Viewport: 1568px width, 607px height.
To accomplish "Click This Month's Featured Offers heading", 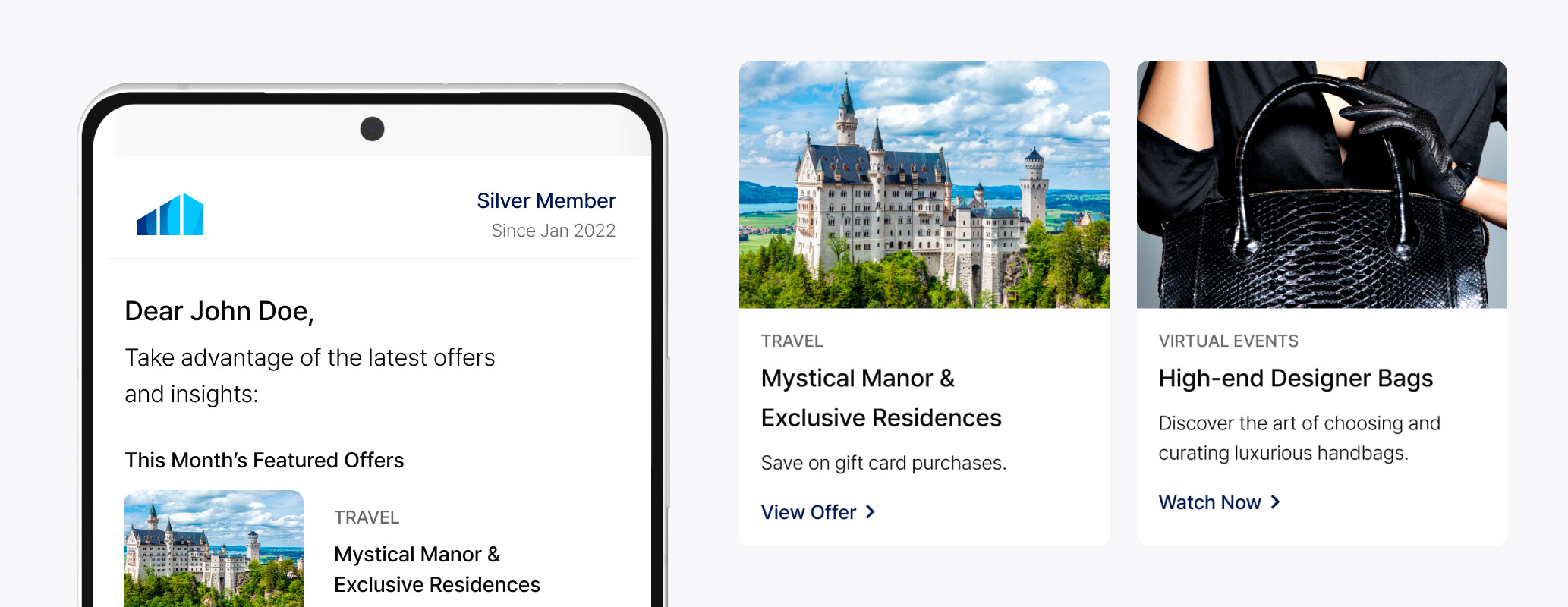I will (x=264, y=460).
